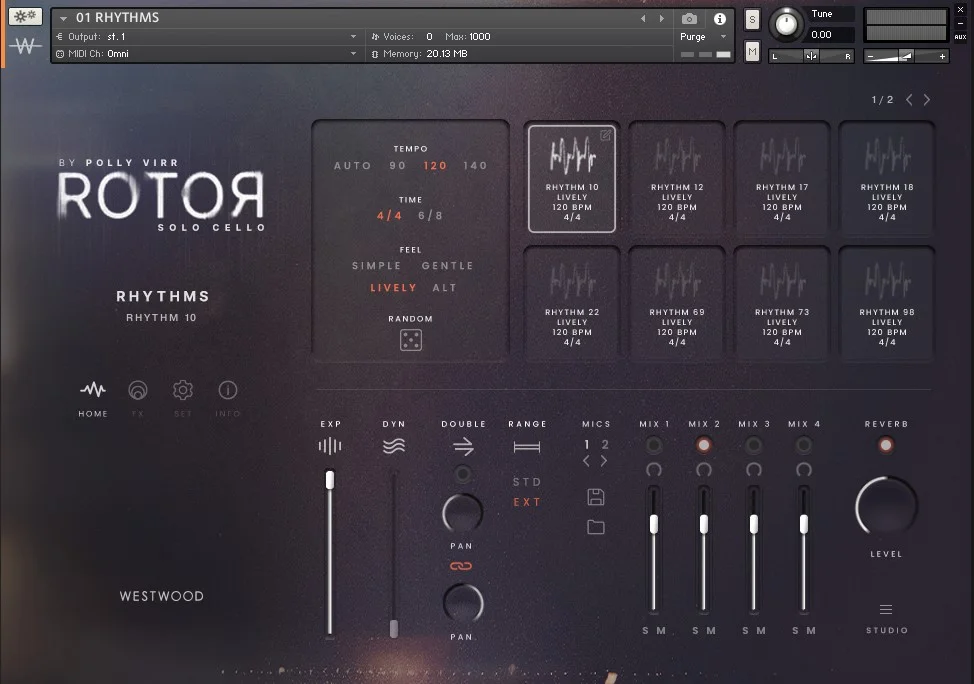
Task: Select STD range option
Action: tap(527, 482)
